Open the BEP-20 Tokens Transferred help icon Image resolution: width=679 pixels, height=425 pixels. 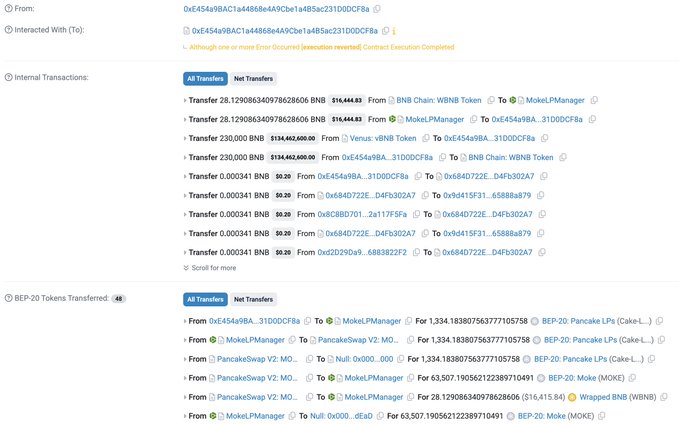(x=8, y=298)
